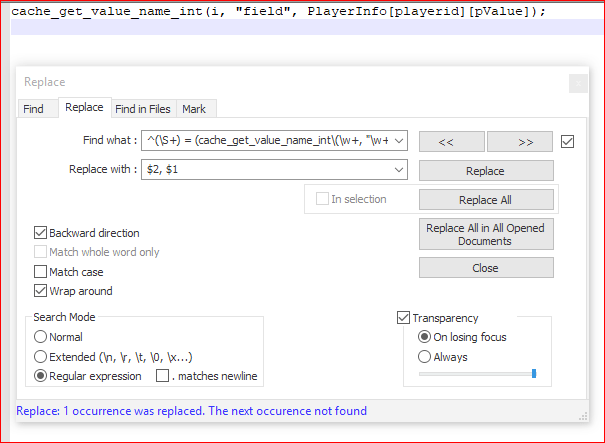This screenshot has height=443, width=605.
Task: Click the find next >> button
Action: [x=520, y=142]
